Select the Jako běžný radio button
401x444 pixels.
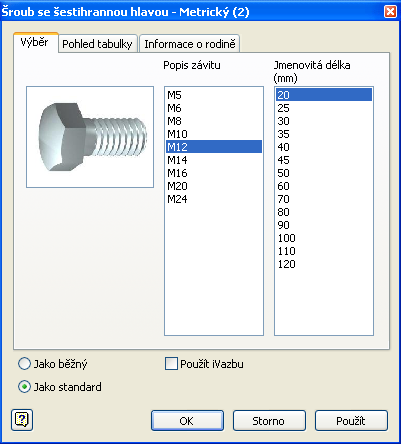point(24,364)
